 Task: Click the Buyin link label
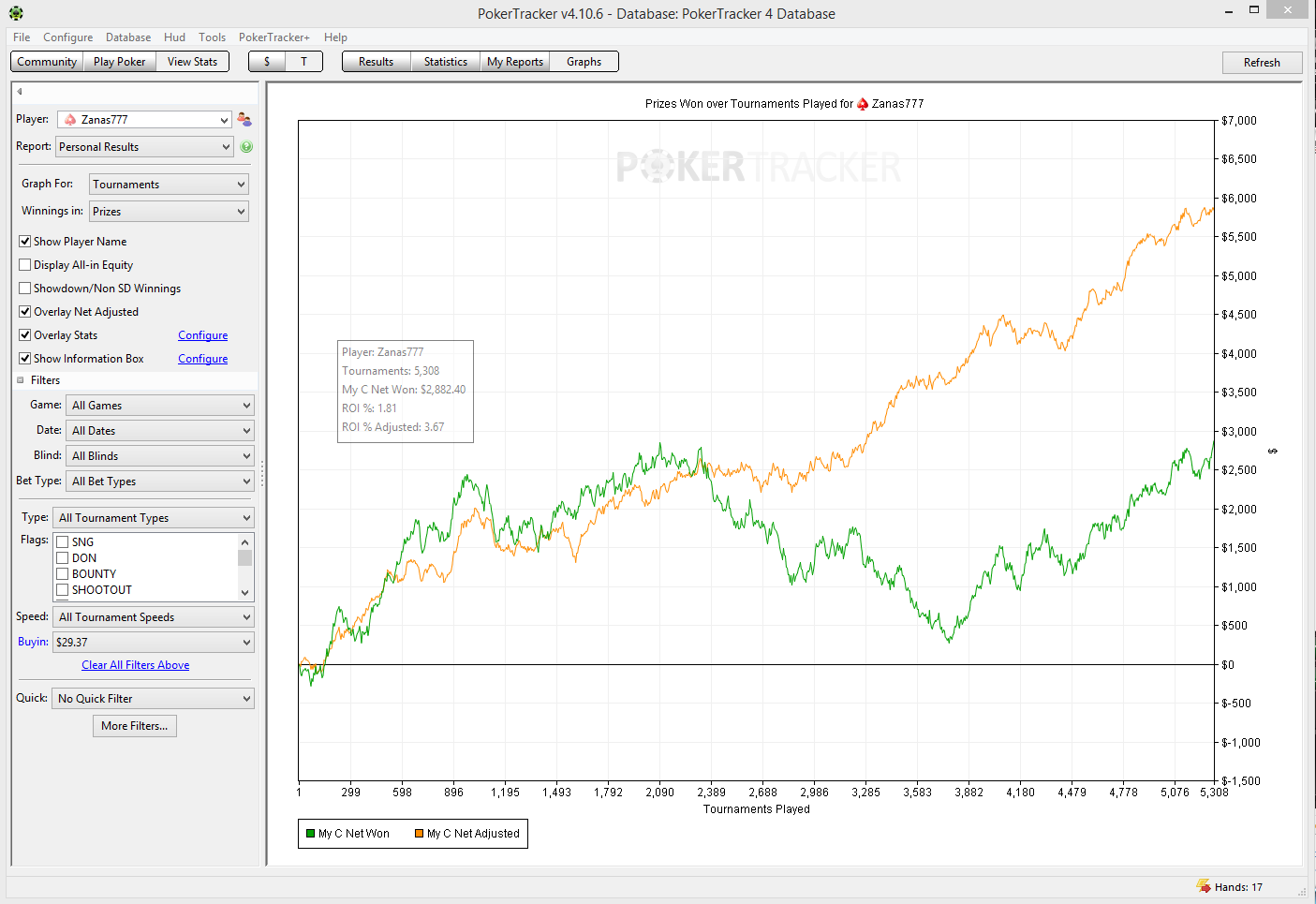[x=33, y=642]
